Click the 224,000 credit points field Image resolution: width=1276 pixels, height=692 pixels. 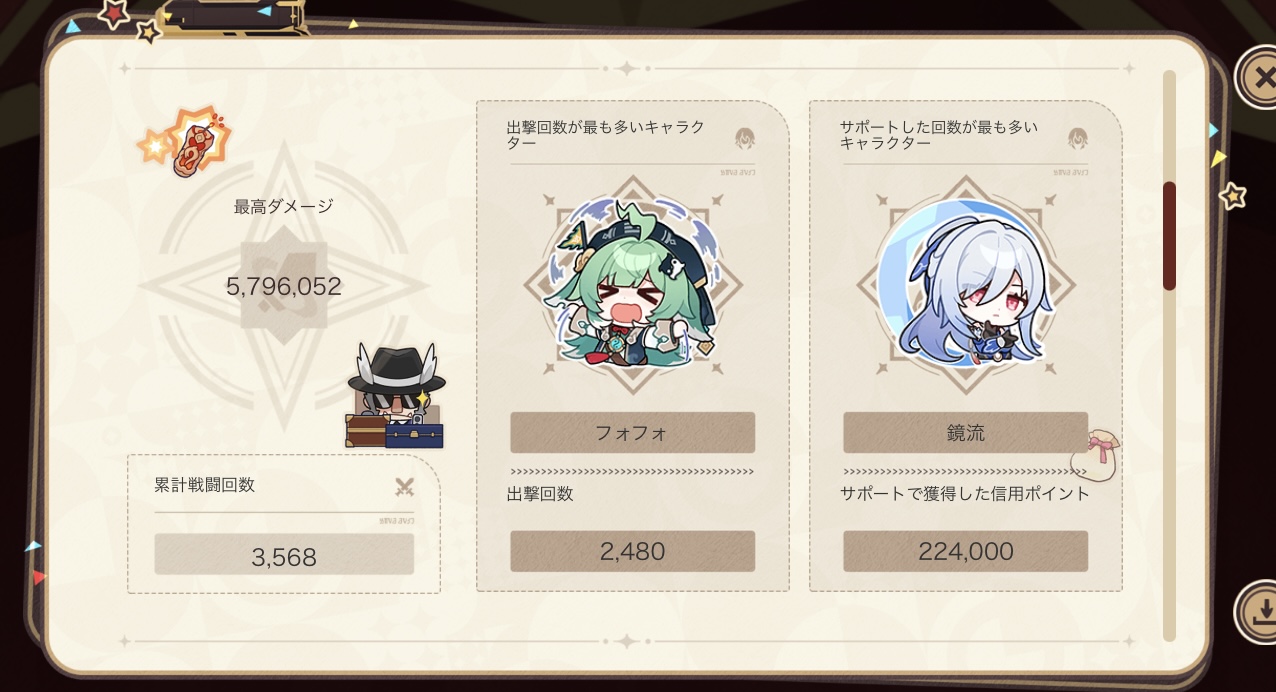pos(965,551)
